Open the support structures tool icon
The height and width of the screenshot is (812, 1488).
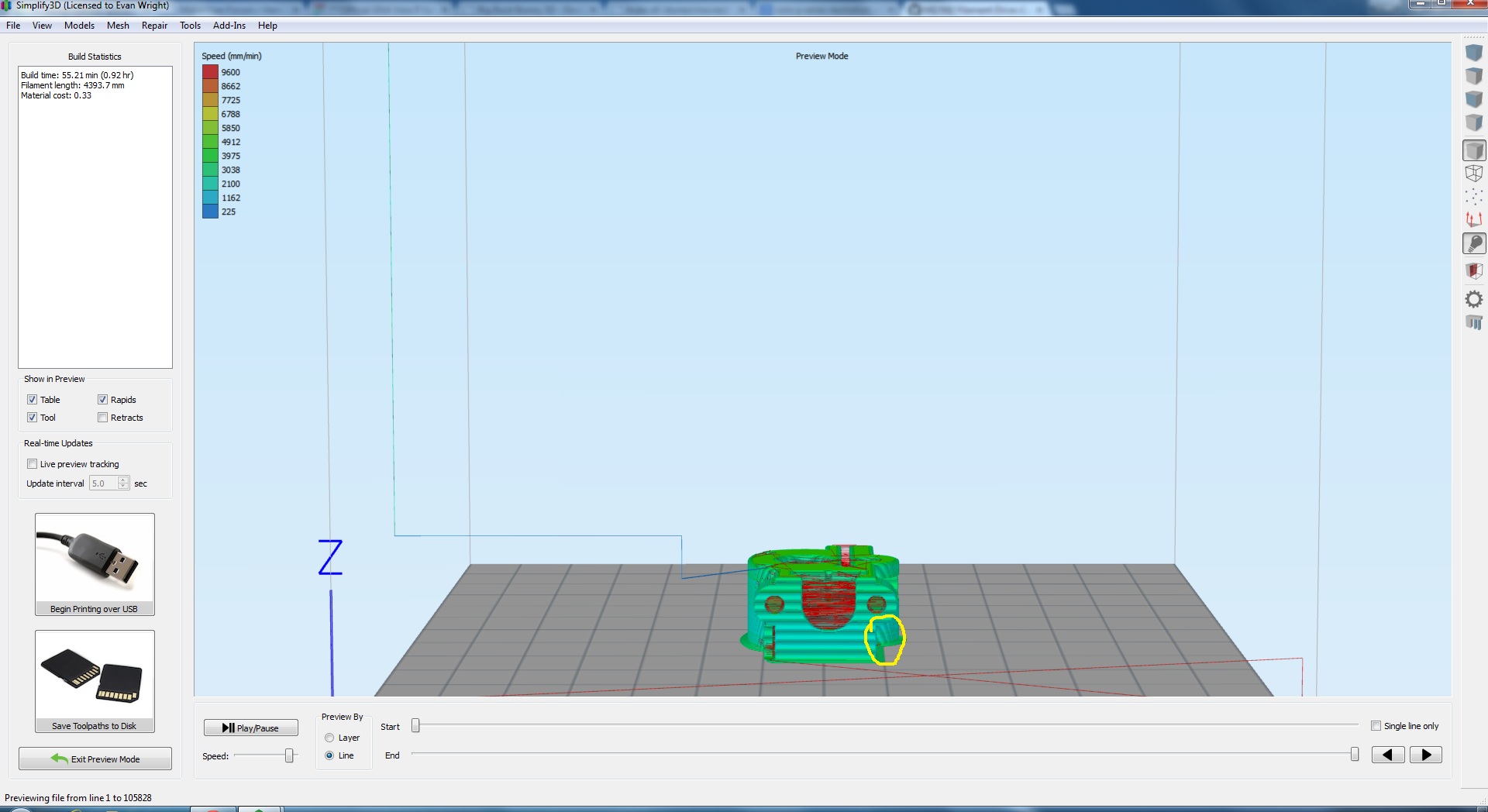1473,322
